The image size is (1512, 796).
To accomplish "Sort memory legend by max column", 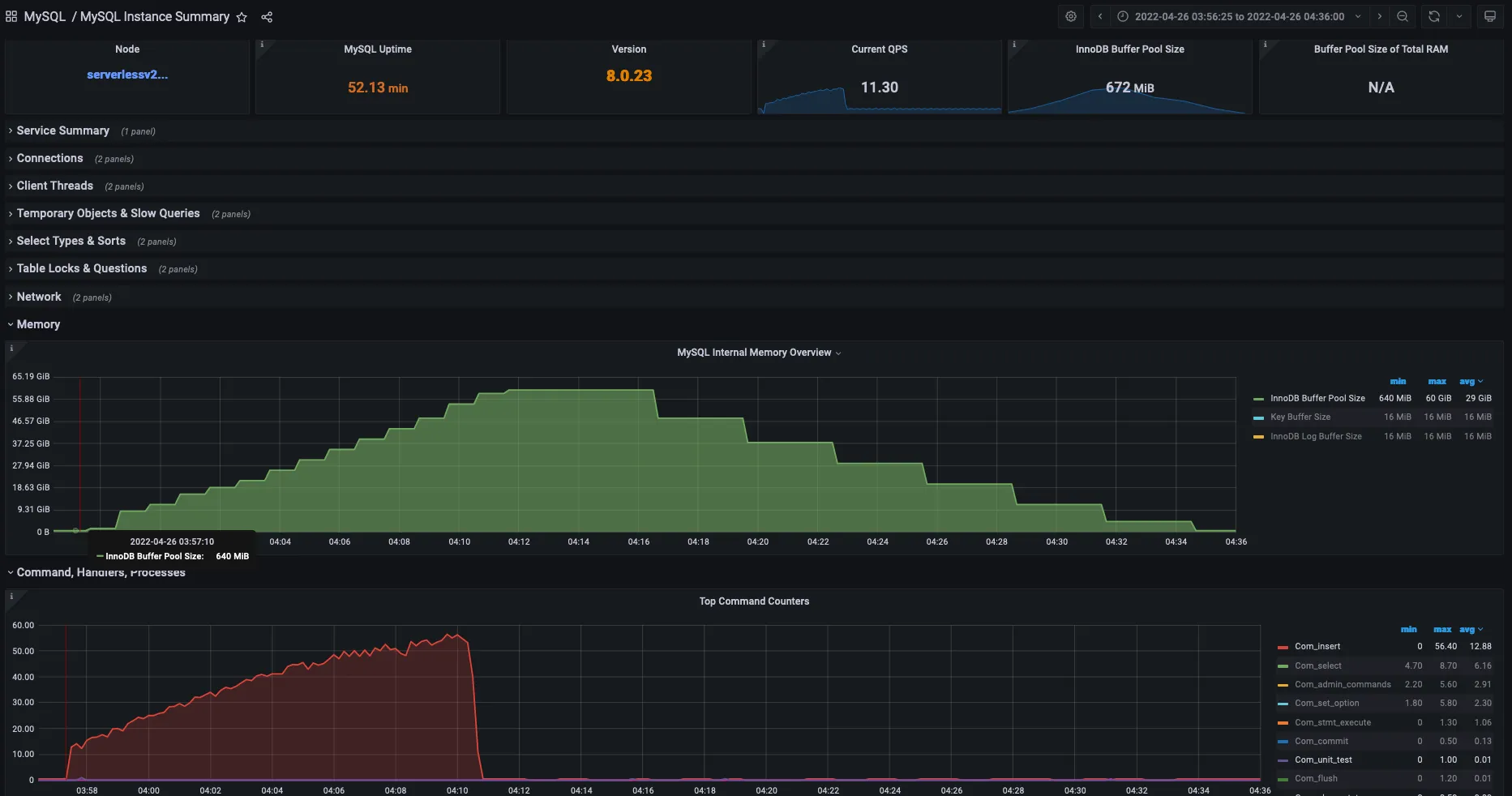I will (x=1437, y=382).
